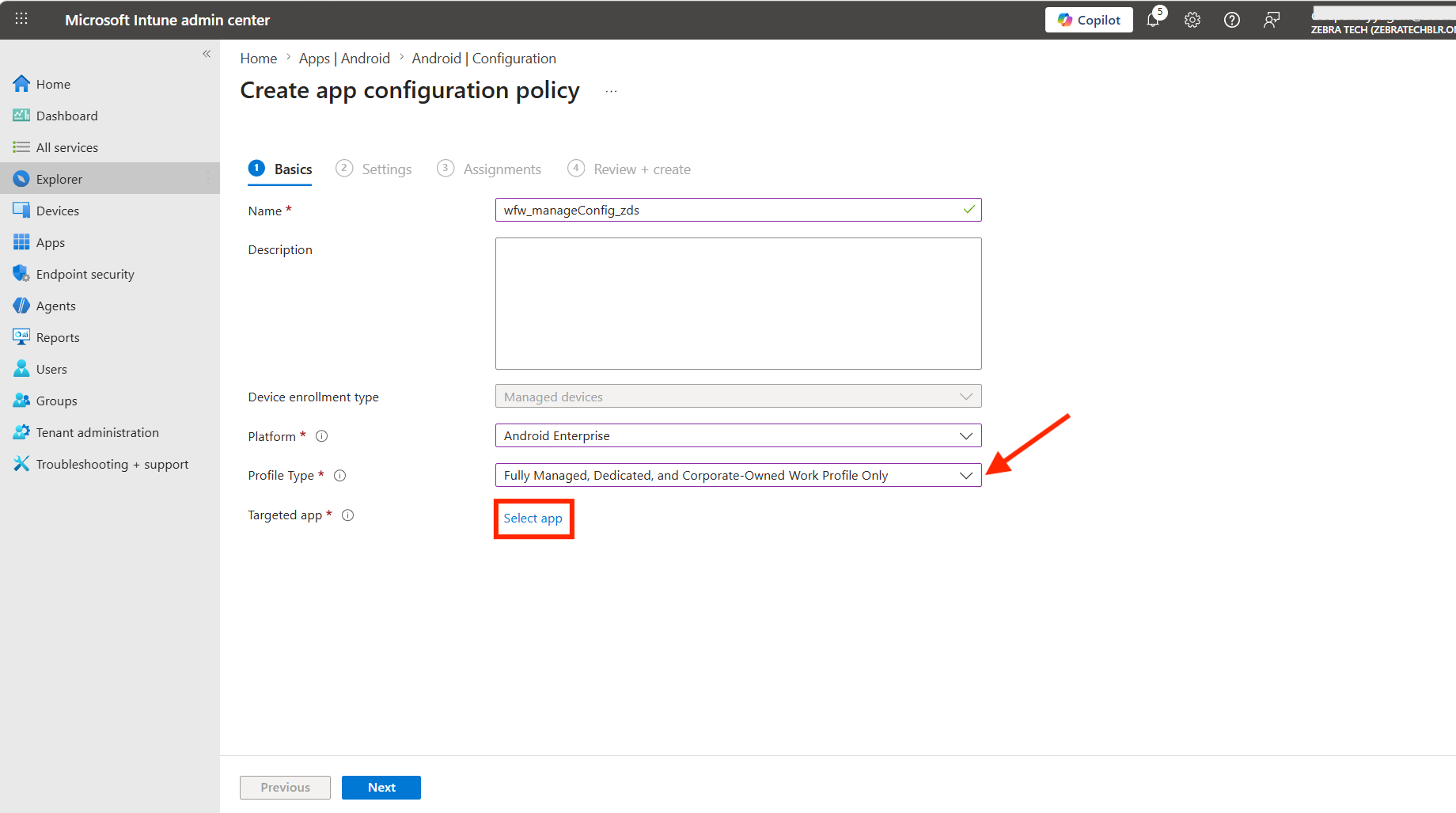Click the Groups icon in sidebar
The width and height of the screenshot is (1456, 813).
[21, 401]
